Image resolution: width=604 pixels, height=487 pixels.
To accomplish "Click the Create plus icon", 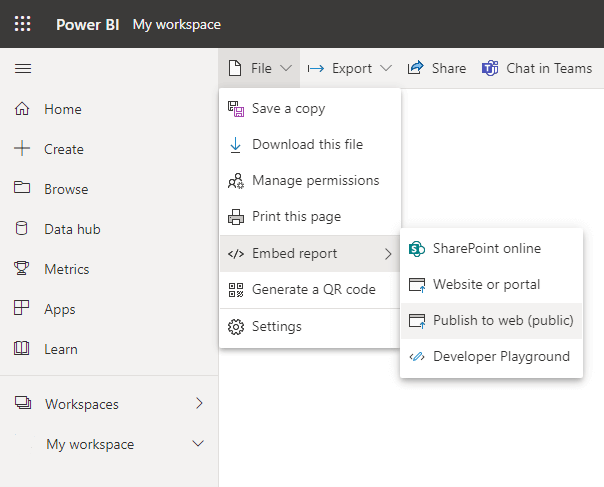I will pyautogui.click(x=22, y=149).
